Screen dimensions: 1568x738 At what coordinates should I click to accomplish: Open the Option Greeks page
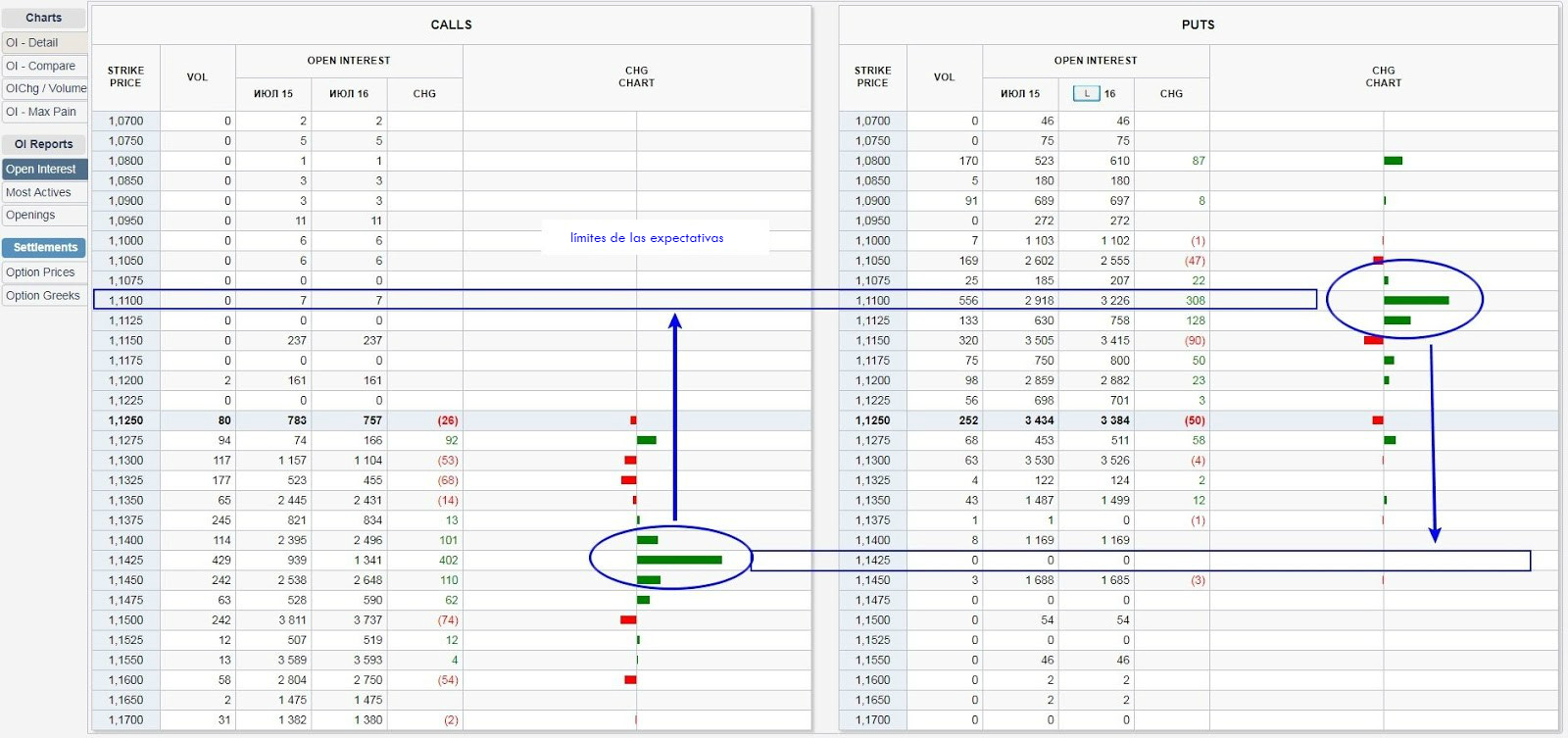click(x=44, y=295)
